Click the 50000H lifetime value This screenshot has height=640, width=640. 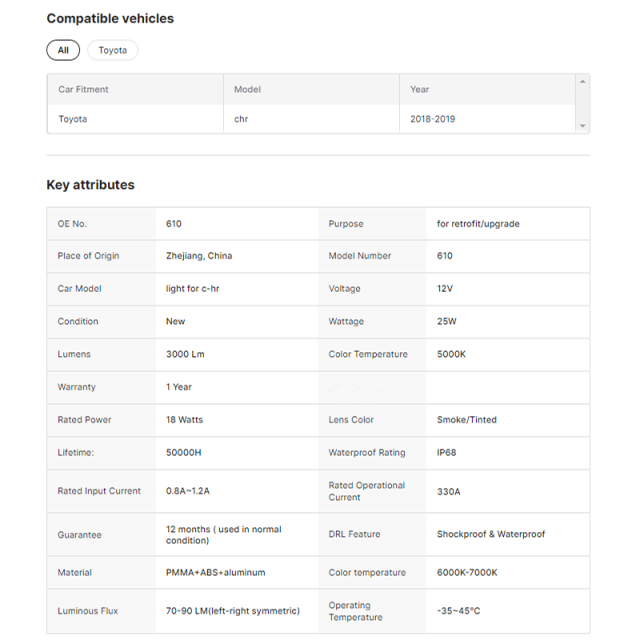183,452
